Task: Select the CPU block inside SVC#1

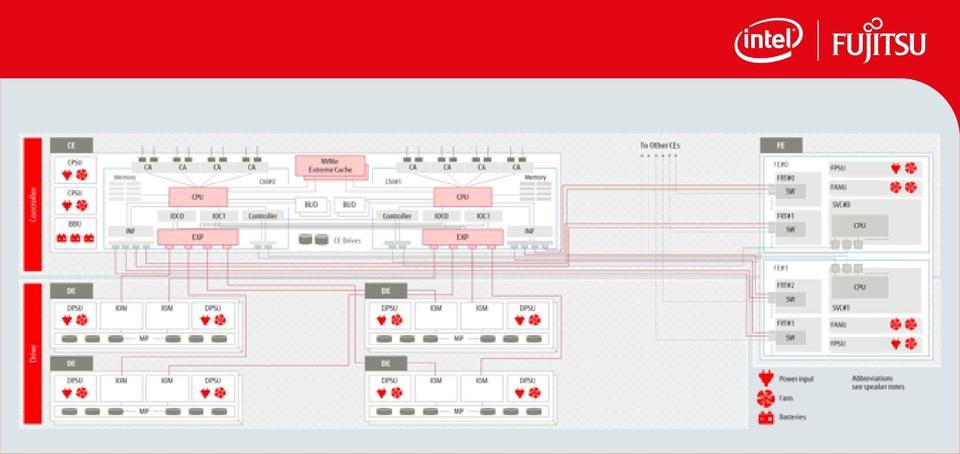Action: coord(858,287)
